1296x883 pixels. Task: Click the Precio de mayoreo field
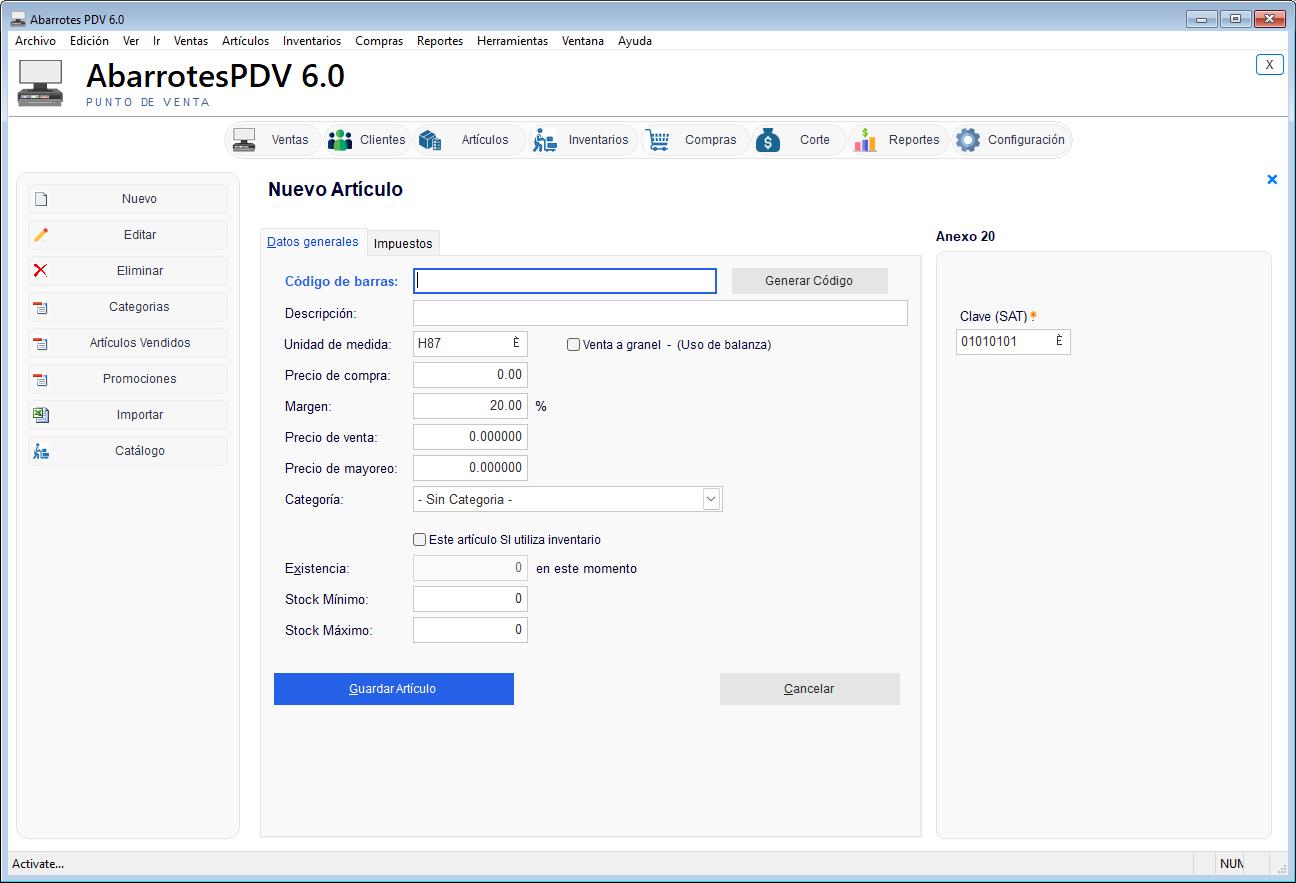tap(470, 468)
